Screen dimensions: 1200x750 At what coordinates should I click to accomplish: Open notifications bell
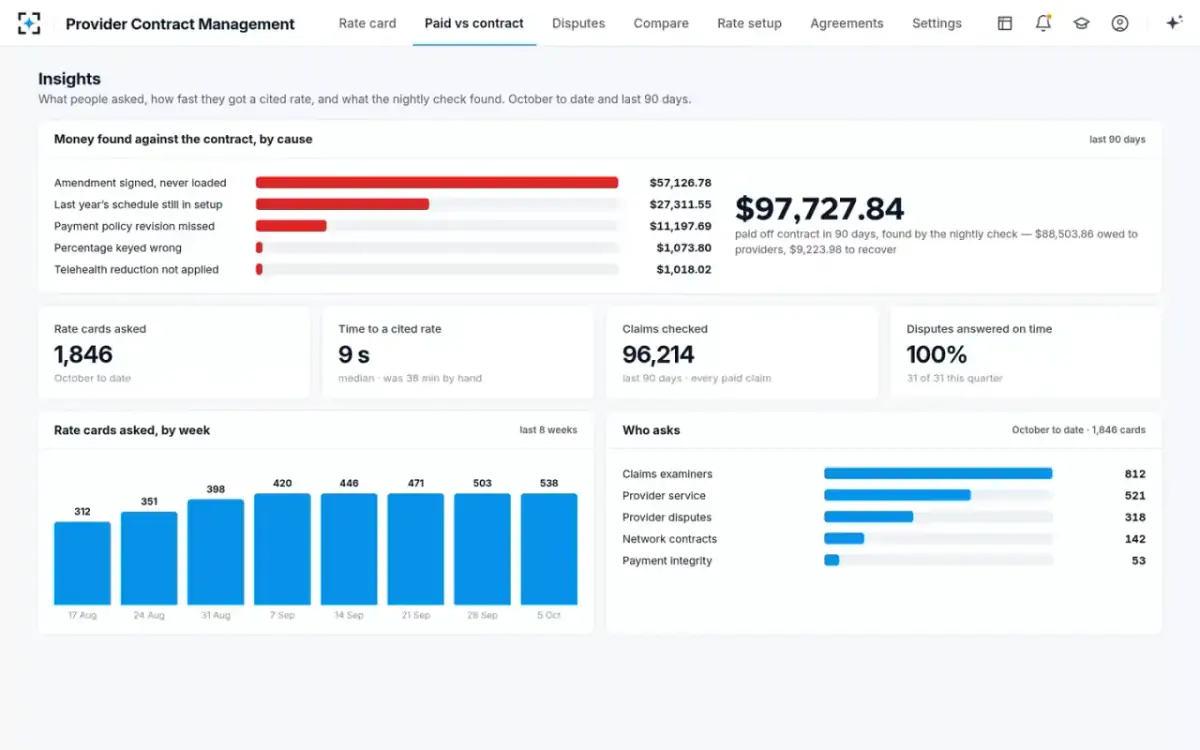[x=1043, y=23]
